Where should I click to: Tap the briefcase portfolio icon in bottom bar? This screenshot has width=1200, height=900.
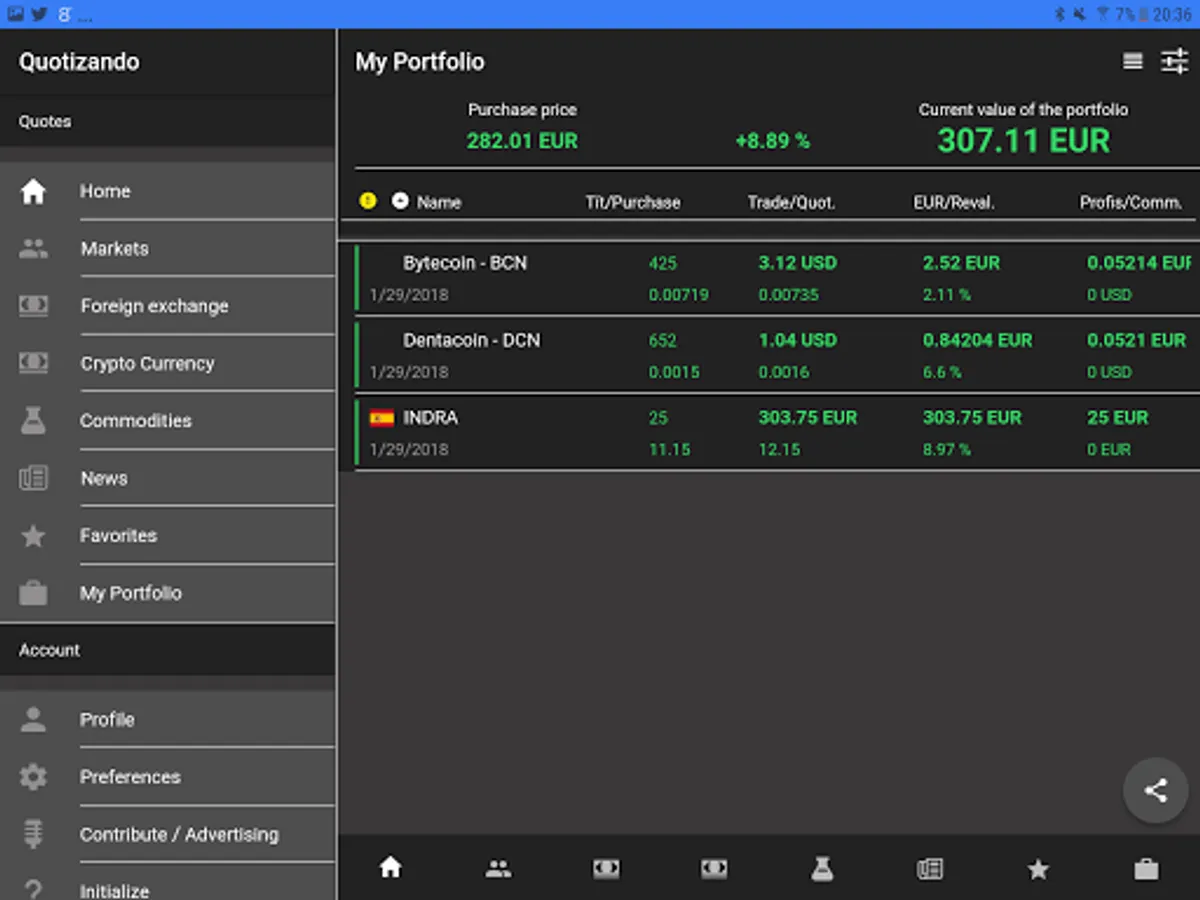(x=1146, y=869)
